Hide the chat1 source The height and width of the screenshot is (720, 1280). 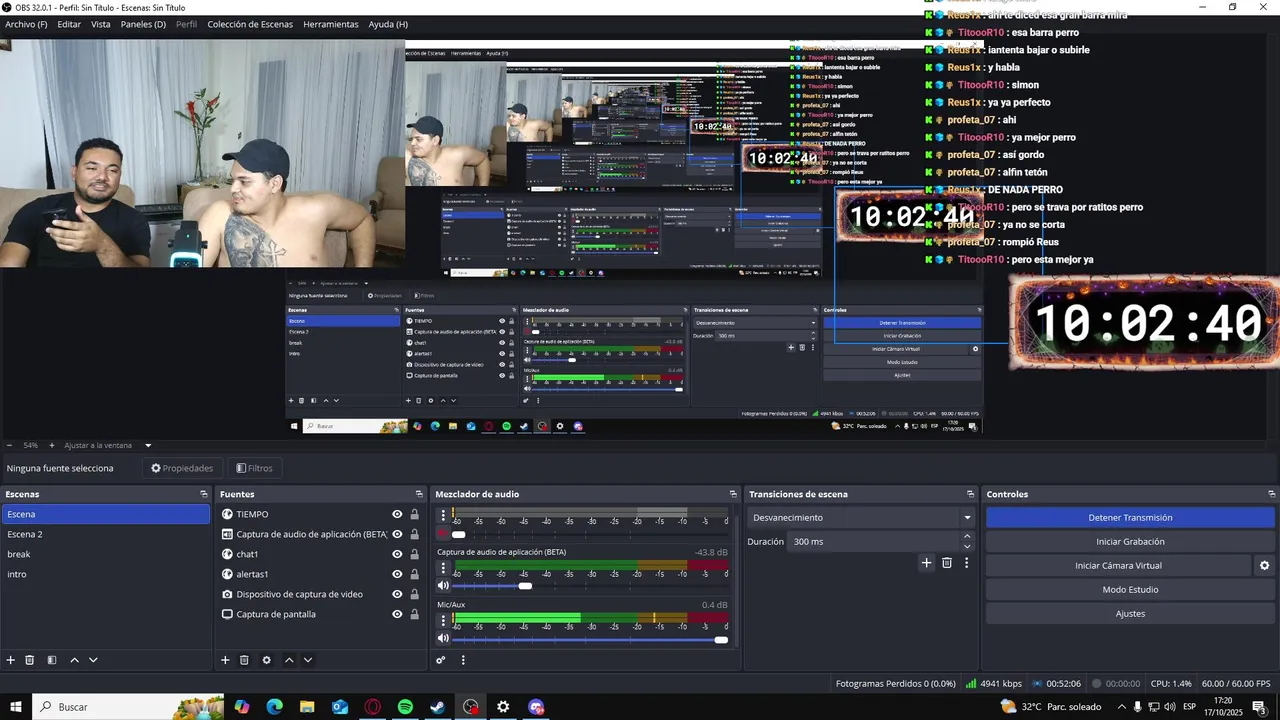pyautogui.click(x=397, y=554)
